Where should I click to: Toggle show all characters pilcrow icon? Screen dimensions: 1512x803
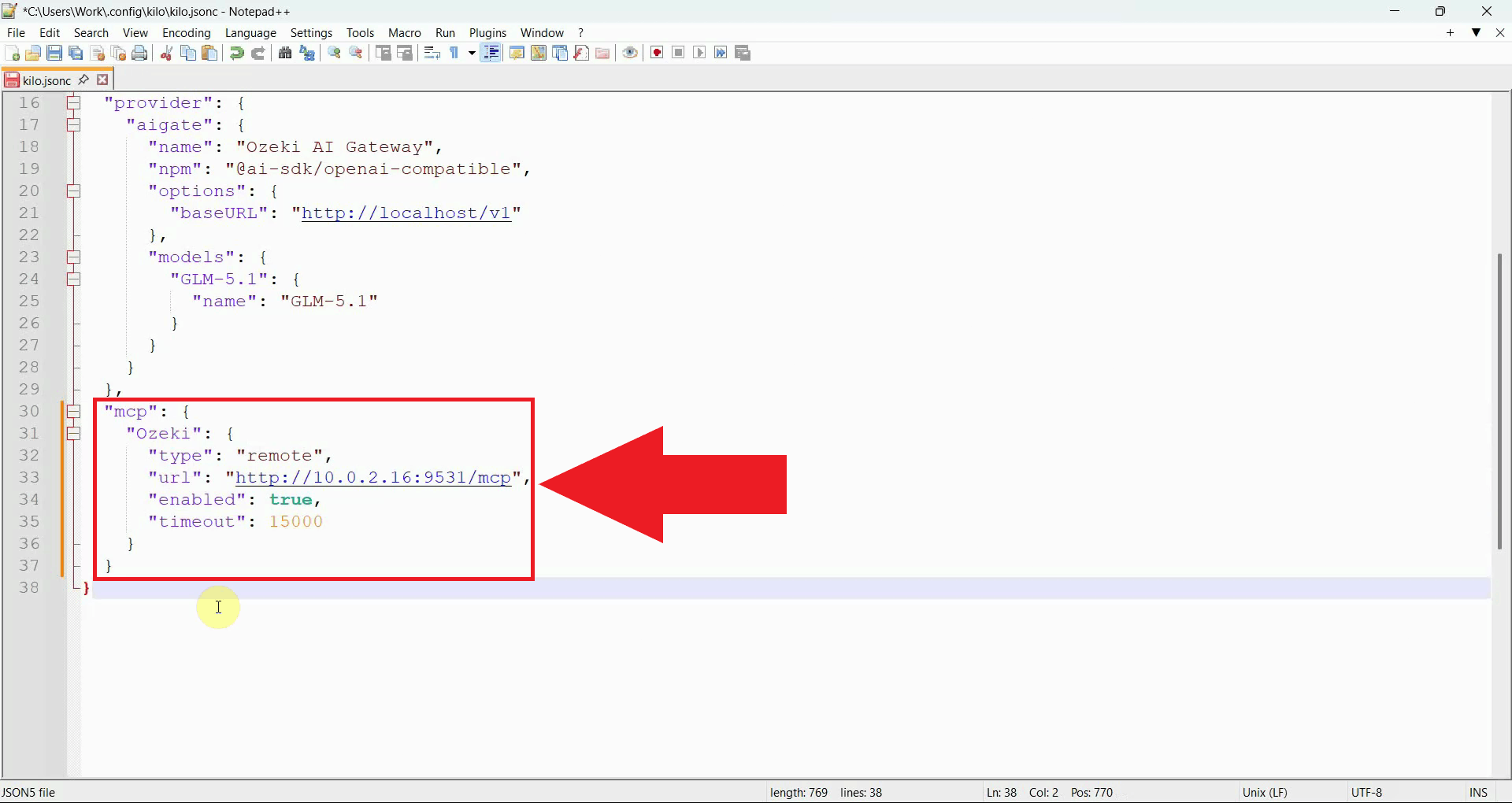[454, 53]
